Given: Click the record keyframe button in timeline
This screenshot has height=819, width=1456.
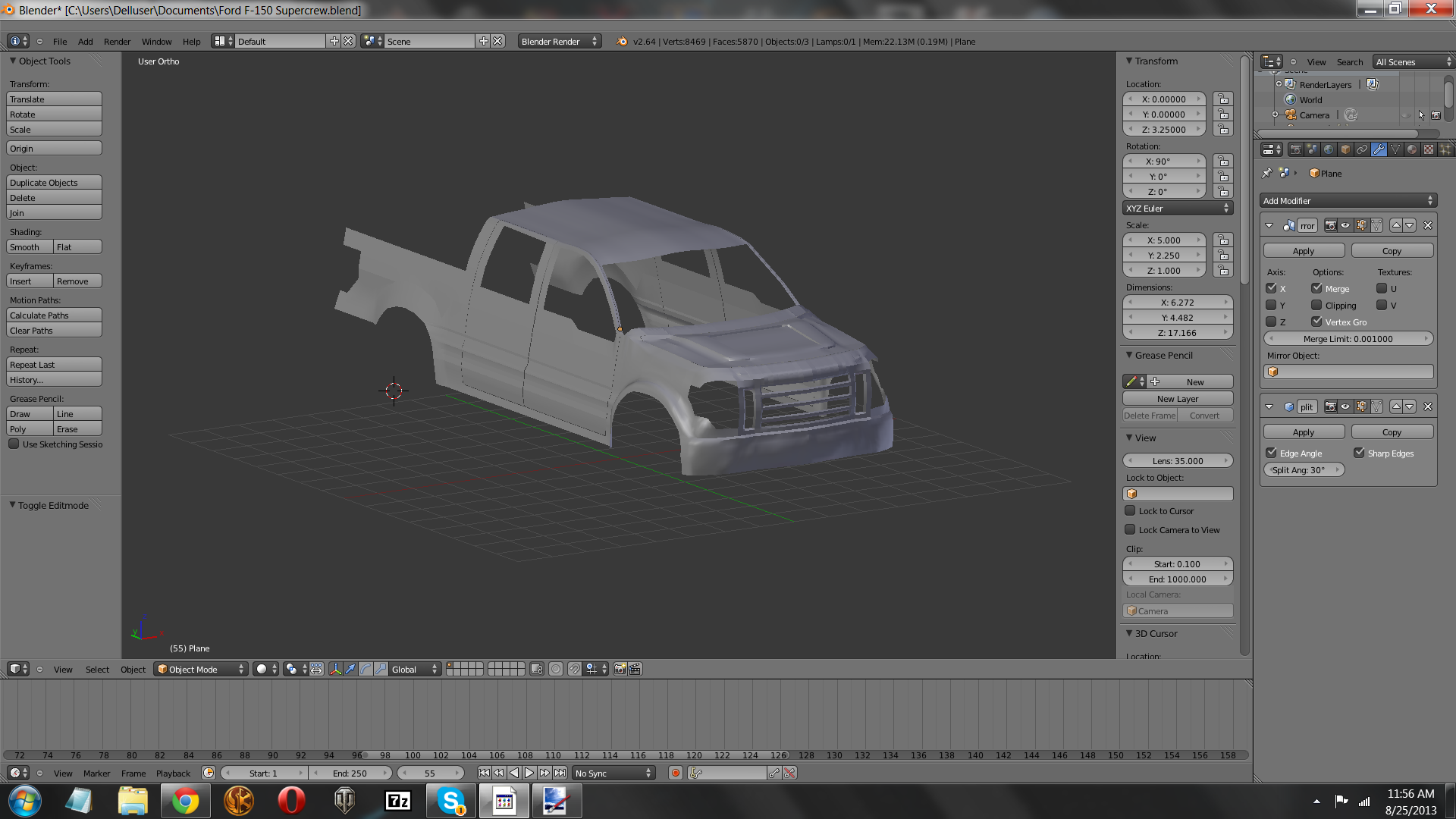Looking at the screenshot, I should [675, 773].
